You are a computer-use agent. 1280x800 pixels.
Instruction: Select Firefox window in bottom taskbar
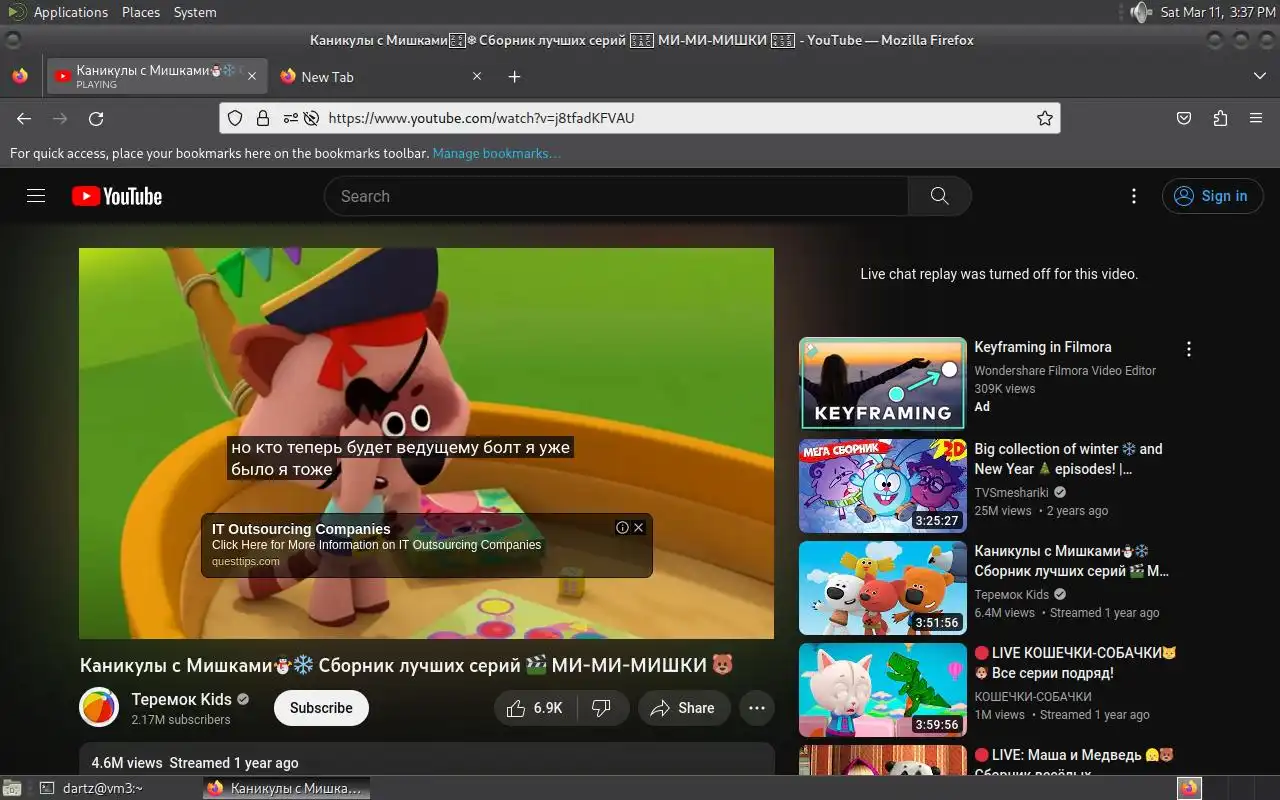point(285,788)
